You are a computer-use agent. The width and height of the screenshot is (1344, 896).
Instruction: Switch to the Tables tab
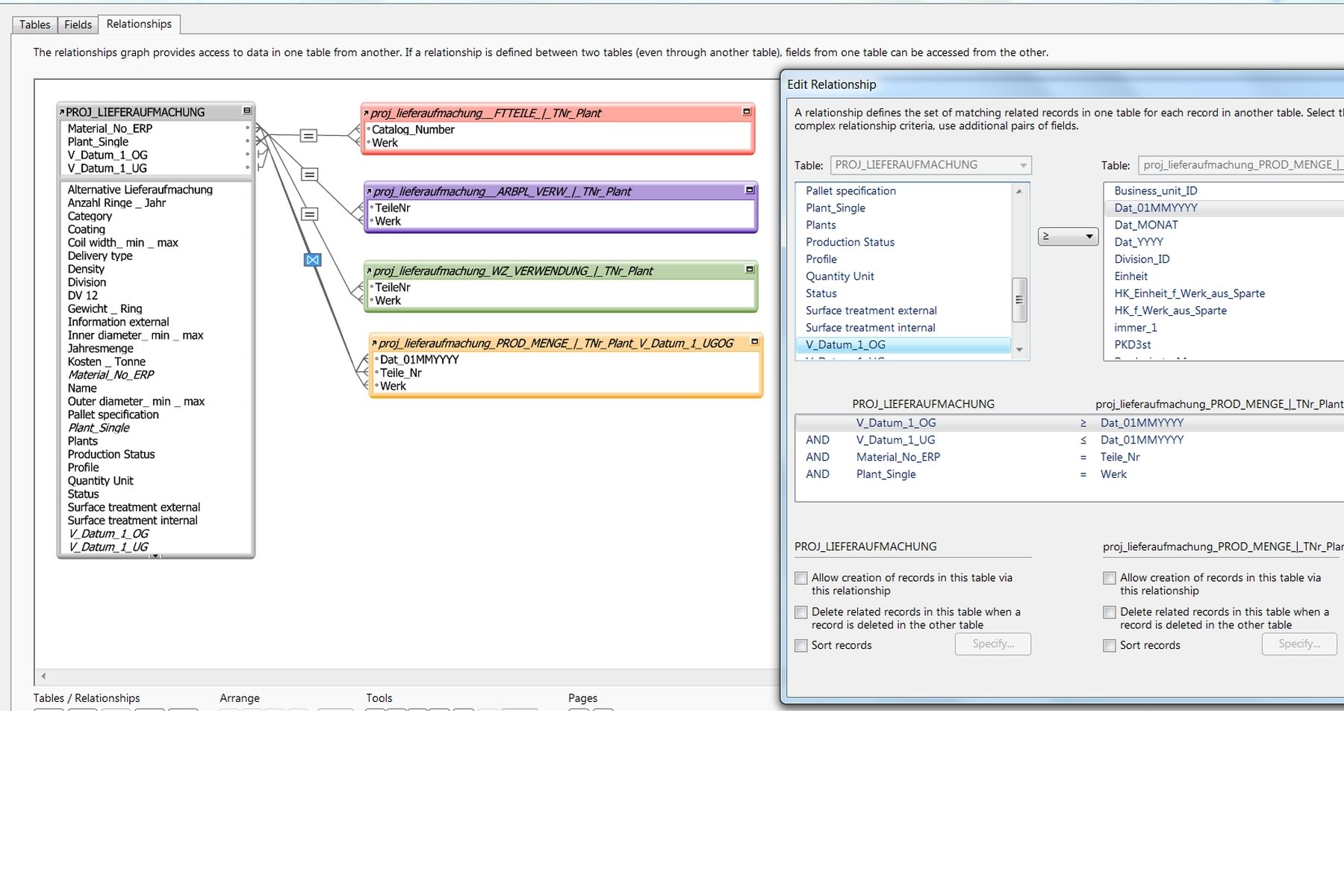click(x=34, y=25)
